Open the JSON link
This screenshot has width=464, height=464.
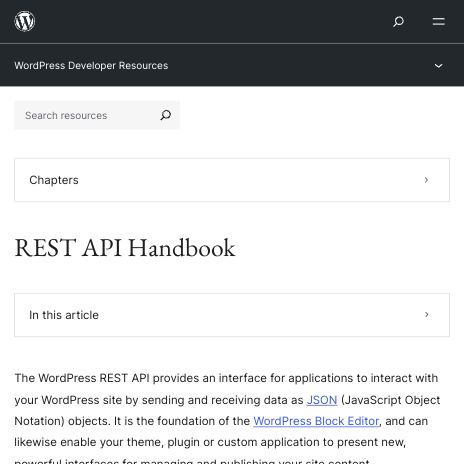[x=322, y=400]
